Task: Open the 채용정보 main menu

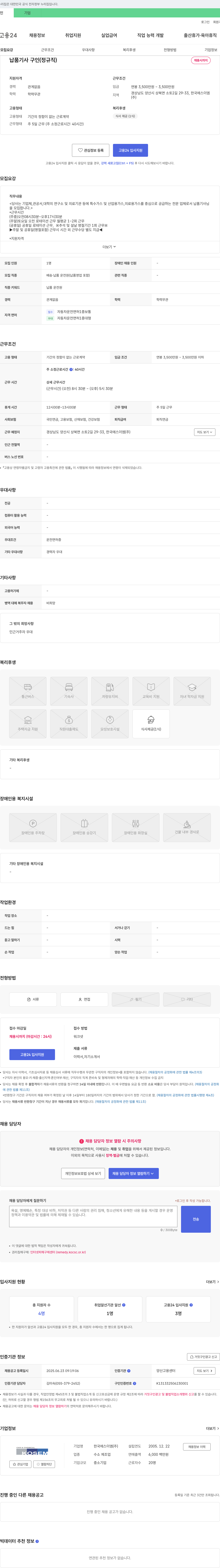Action: click(x=37, y=35)
